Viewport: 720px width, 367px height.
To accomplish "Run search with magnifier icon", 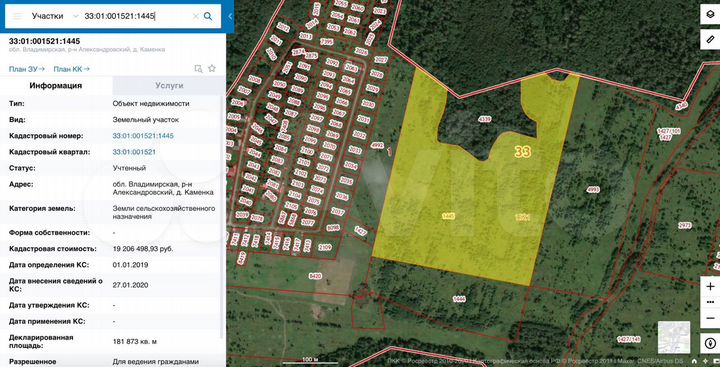I will [208, 16].
